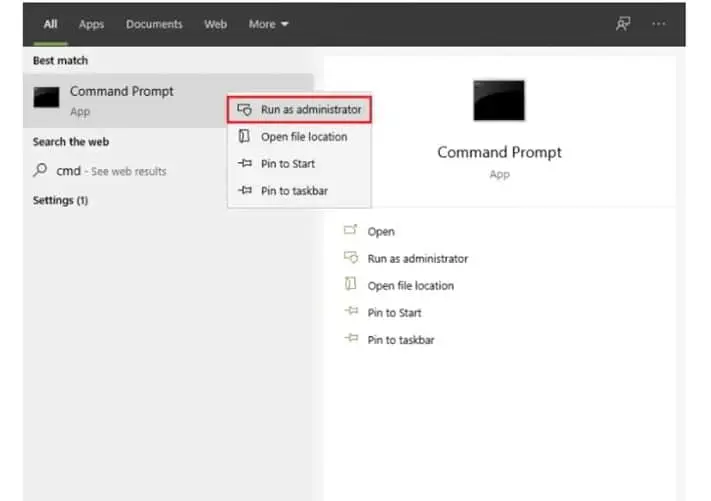Image resolution: width=711 pixels, height=501 pixels.
Task: Click the Best match heading
Action: (x=60, y=60)
